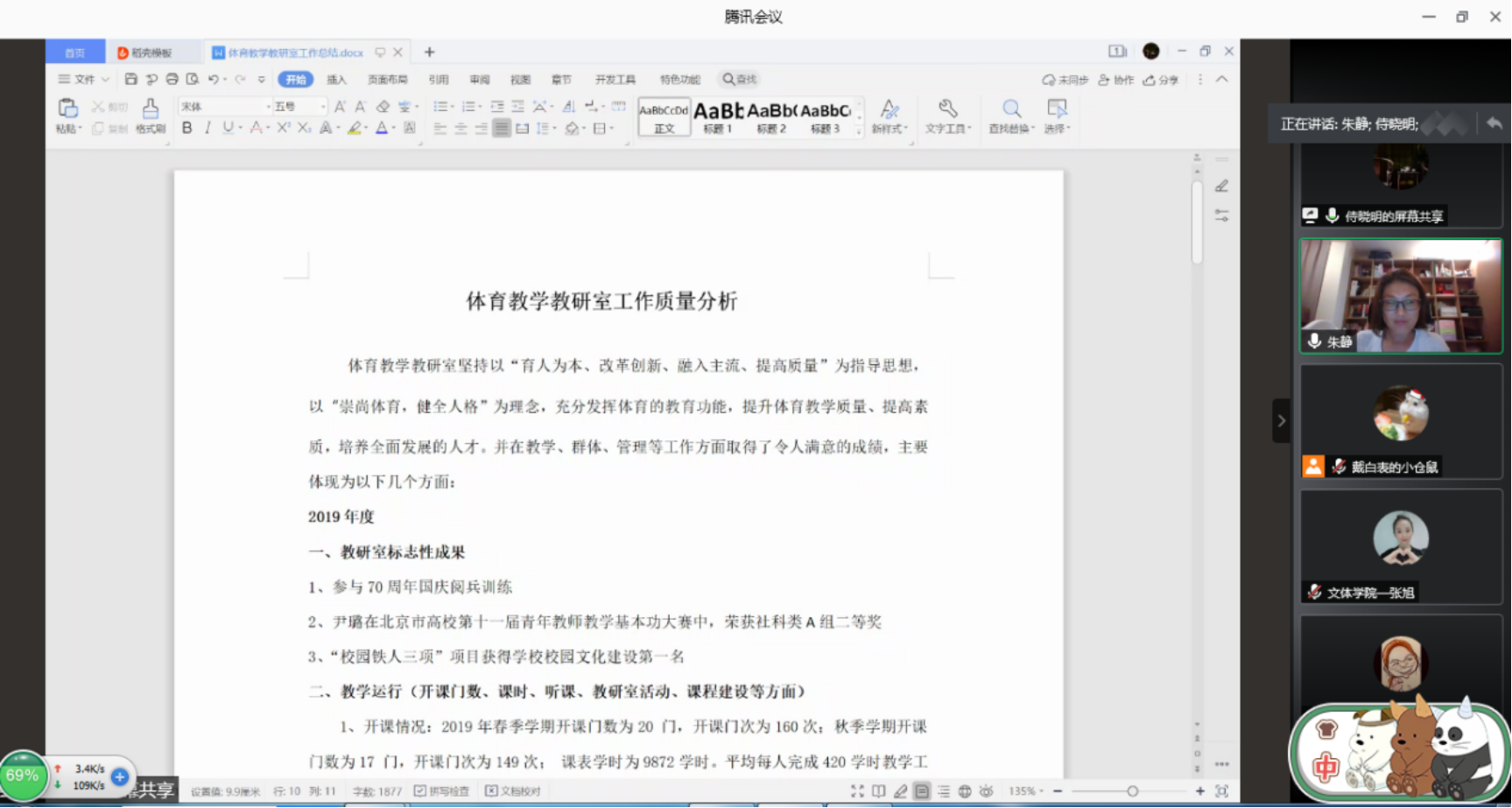Expand the 文件 file menu
Viewport: 1512px width, 808px height.
pyautogui.click(x=83, y=80)
